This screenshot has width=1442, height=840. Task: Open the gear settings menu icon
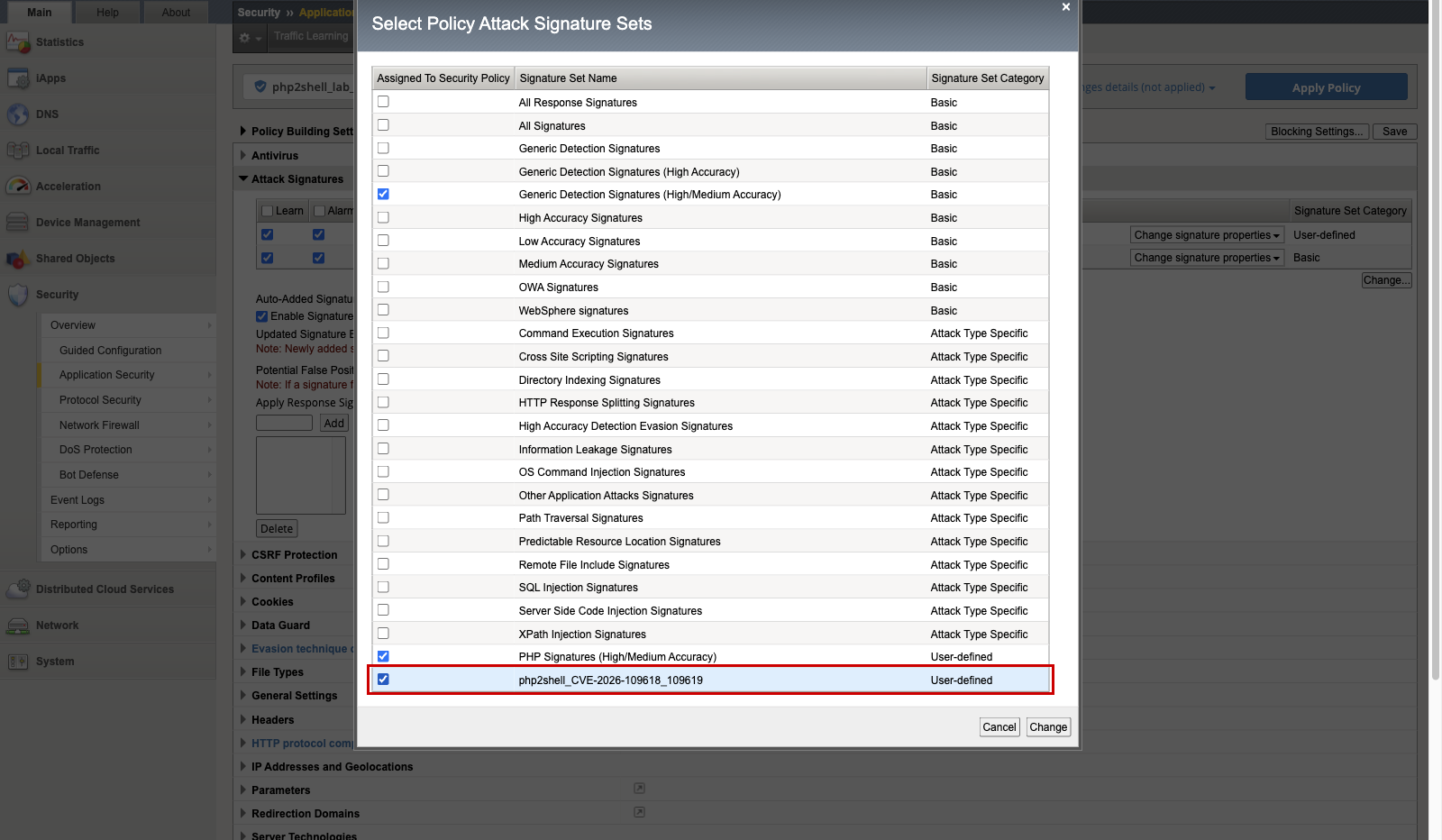point(250,38)
